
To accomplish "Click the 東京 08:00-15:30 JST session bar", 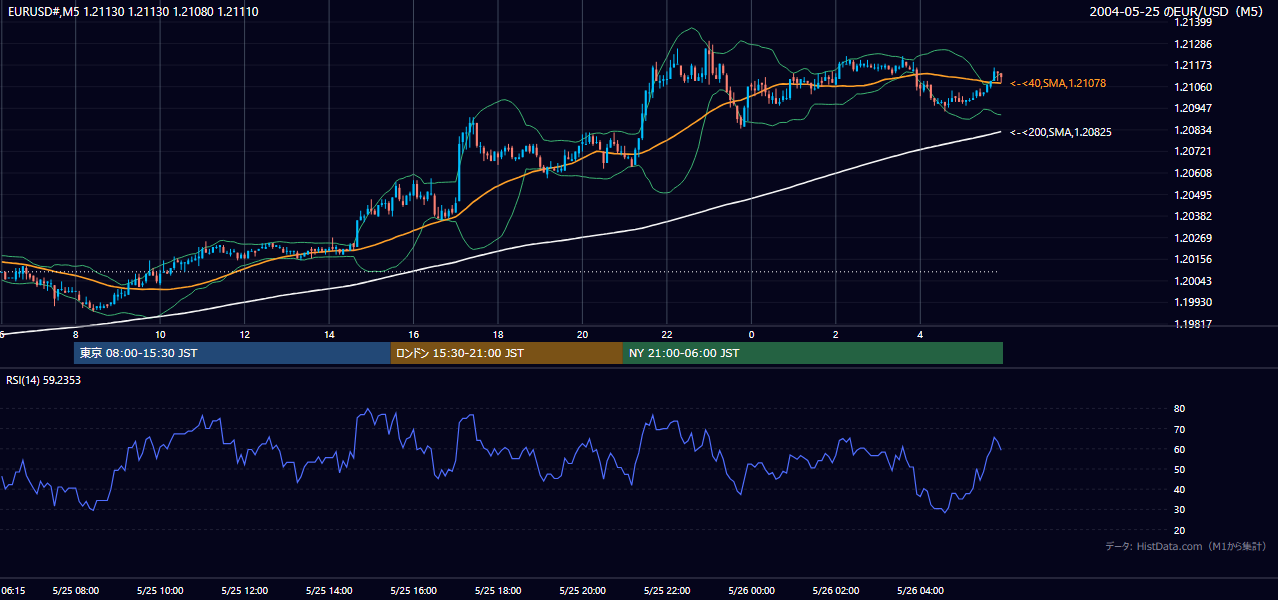I will tap(232, 353).
